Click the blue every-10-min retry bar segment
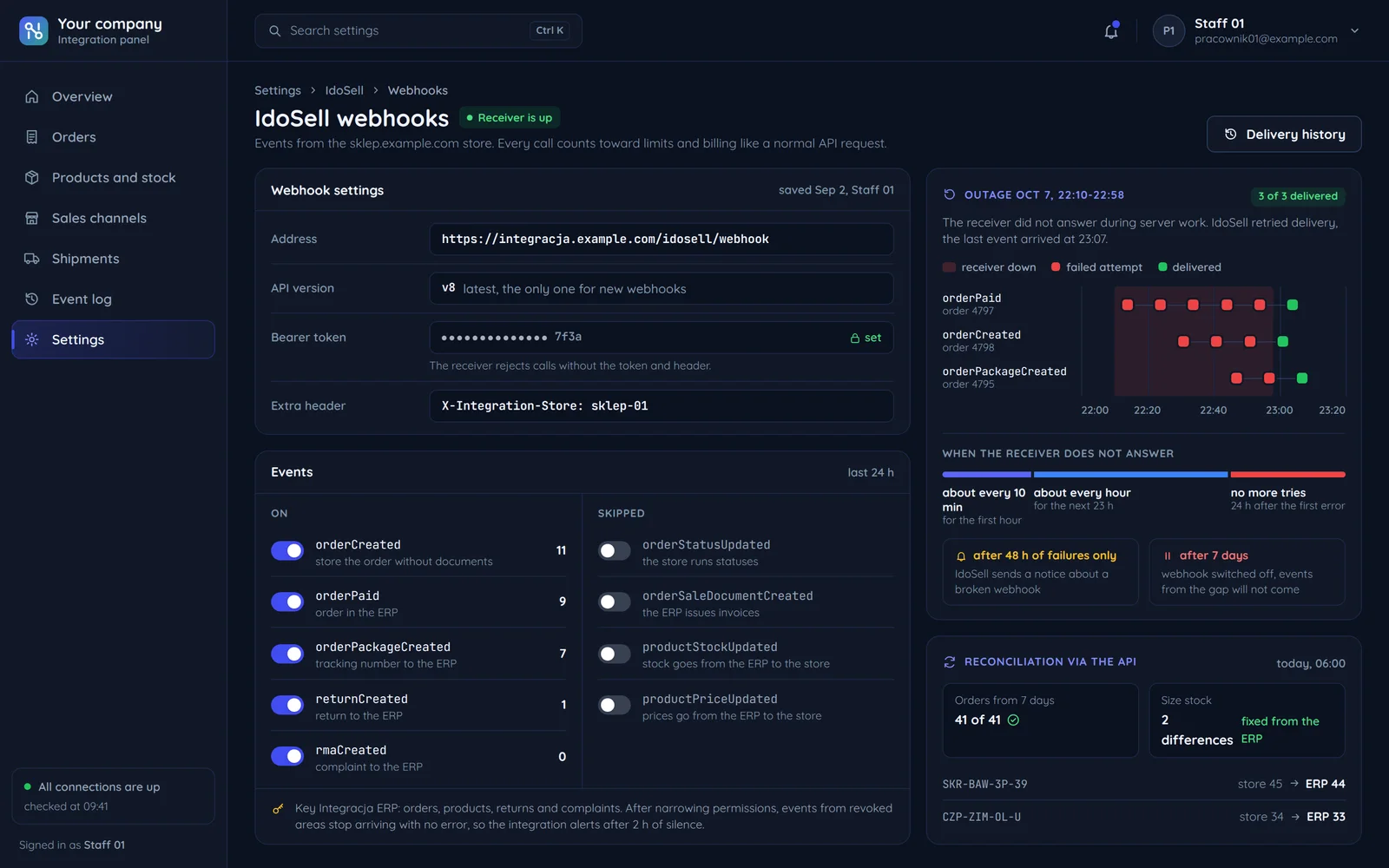The image size is (1389, 868). [986, 475]
